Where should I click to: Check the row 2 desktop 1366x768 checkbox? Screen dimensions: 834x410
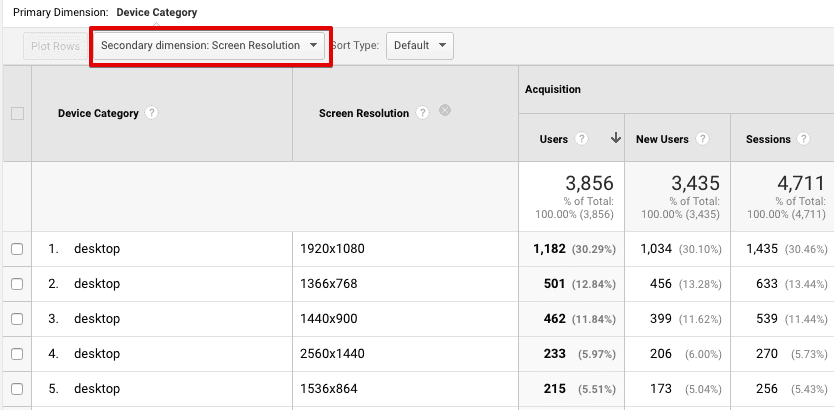(17, 284)
